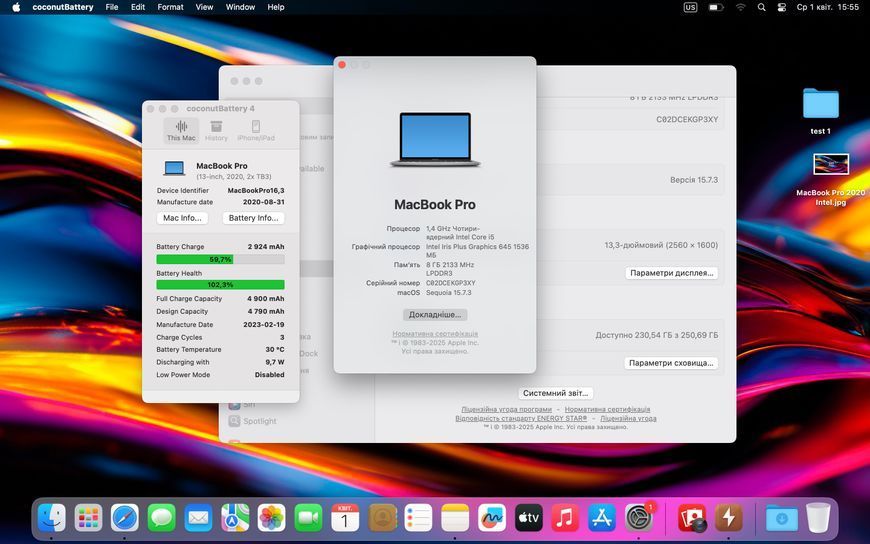Click menu bar date and time
Screen dimensions: 870x544
(x=828, y=7)
